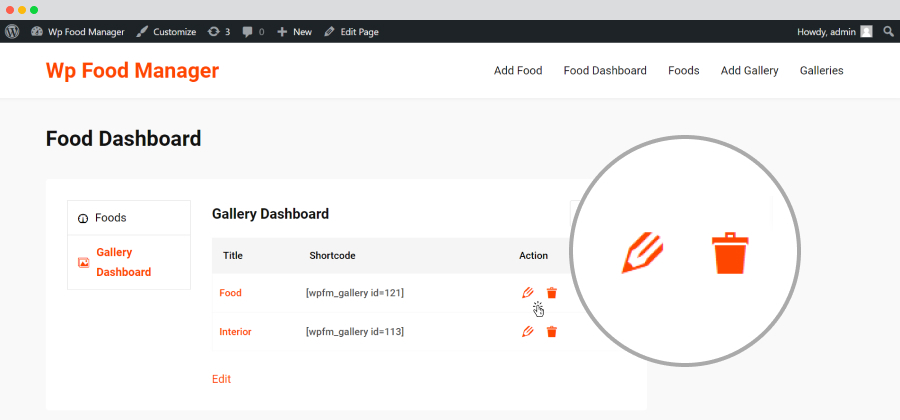Click the plus icon beside New

pyautogui.click(x=282, y=32)
